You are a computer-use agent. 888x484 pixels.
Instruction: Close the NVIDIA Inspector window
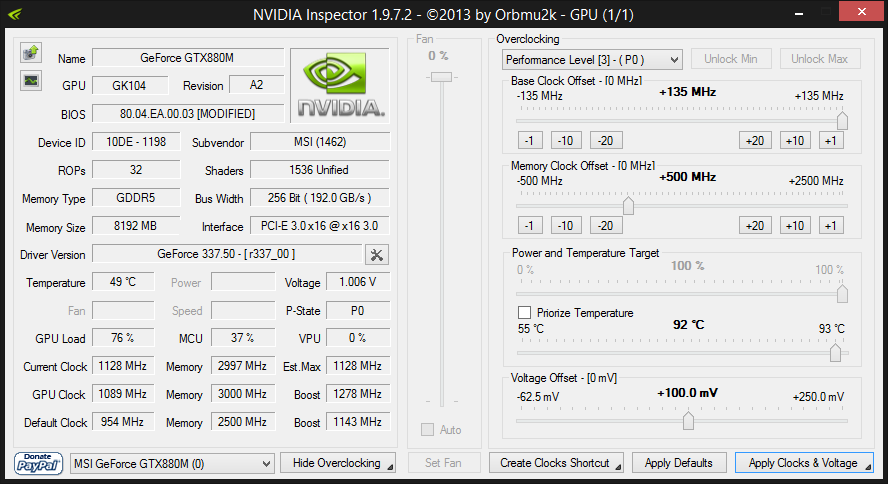[x=862, y=12]
